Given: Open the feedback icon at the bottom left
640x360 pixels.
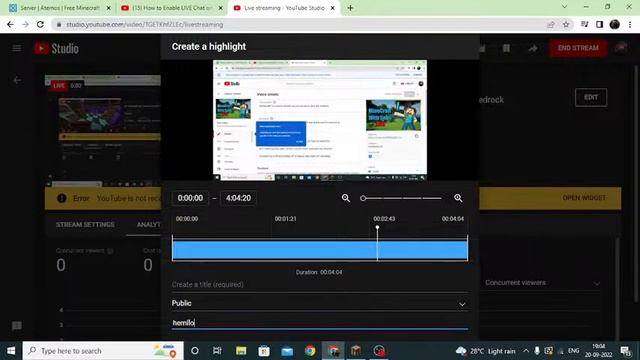Looking at the screenshot, I should [x=17, y=326].
